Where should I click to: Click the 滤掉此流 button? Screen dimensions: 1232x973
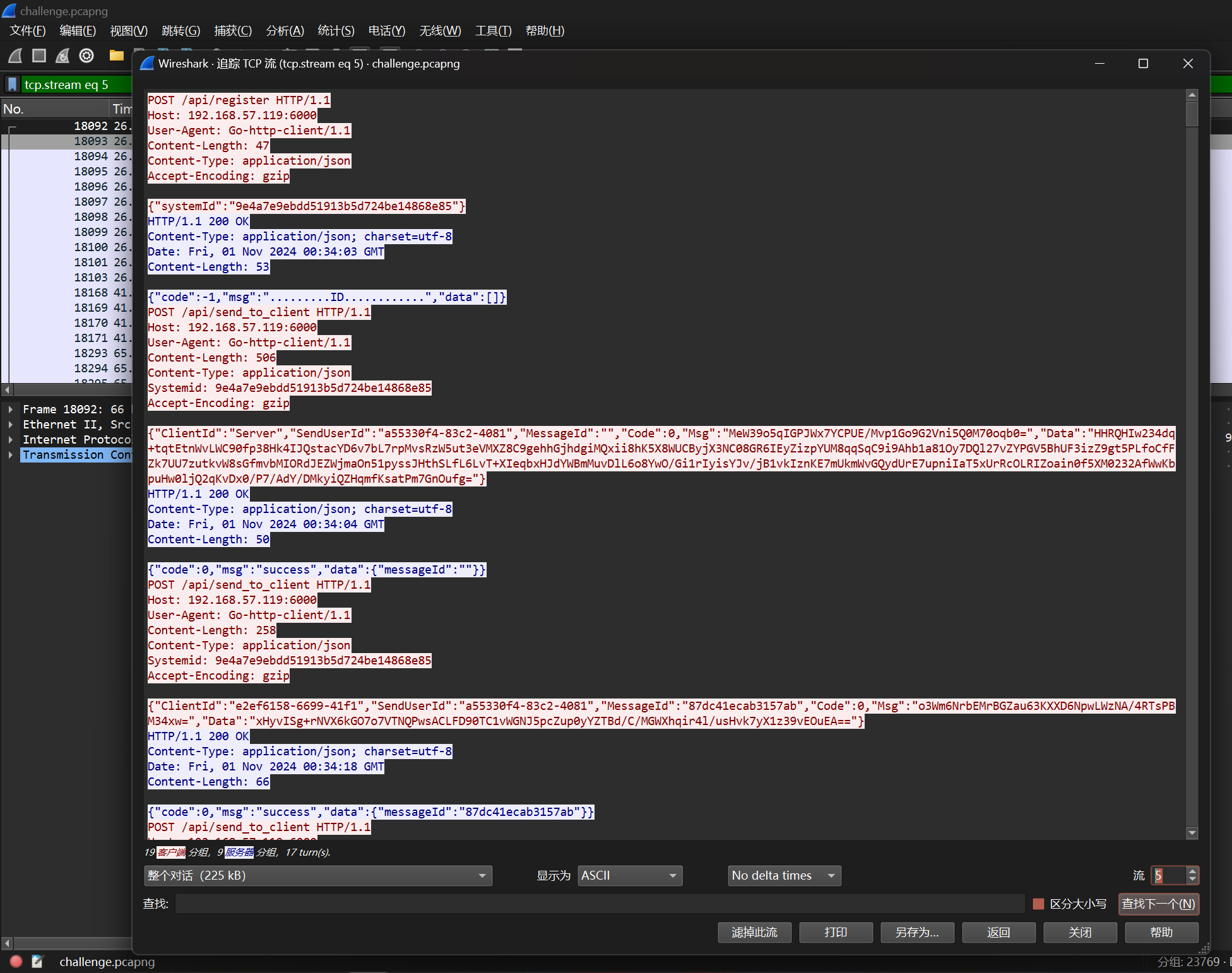pyautogui.click(x=754, y=933)
